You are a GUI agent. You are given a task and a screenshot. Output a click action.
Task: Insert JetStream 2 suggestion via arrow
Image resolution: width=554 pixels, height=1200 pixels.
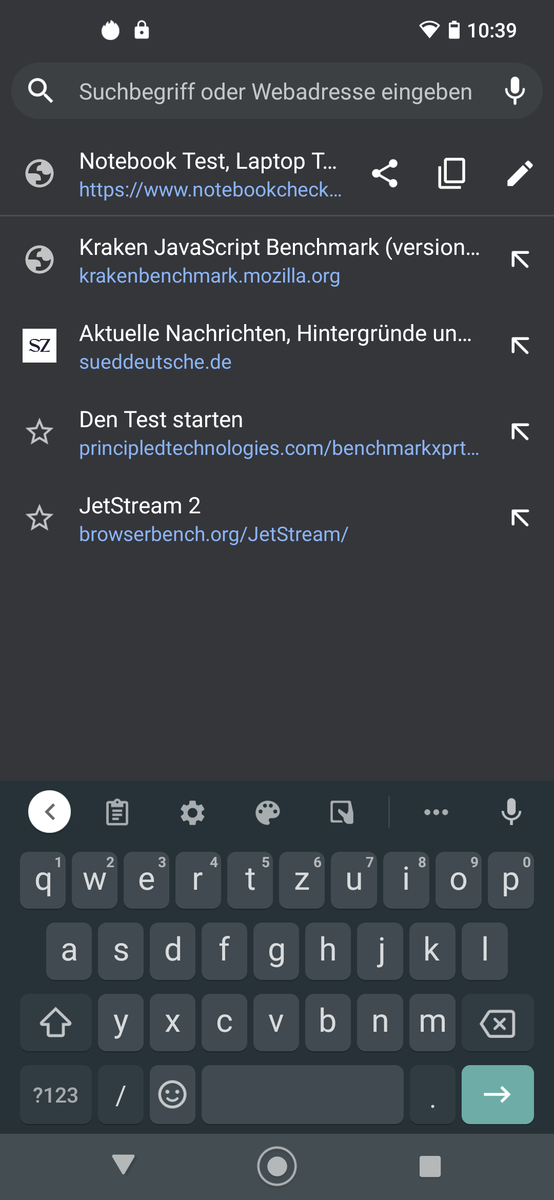(519, 518)
